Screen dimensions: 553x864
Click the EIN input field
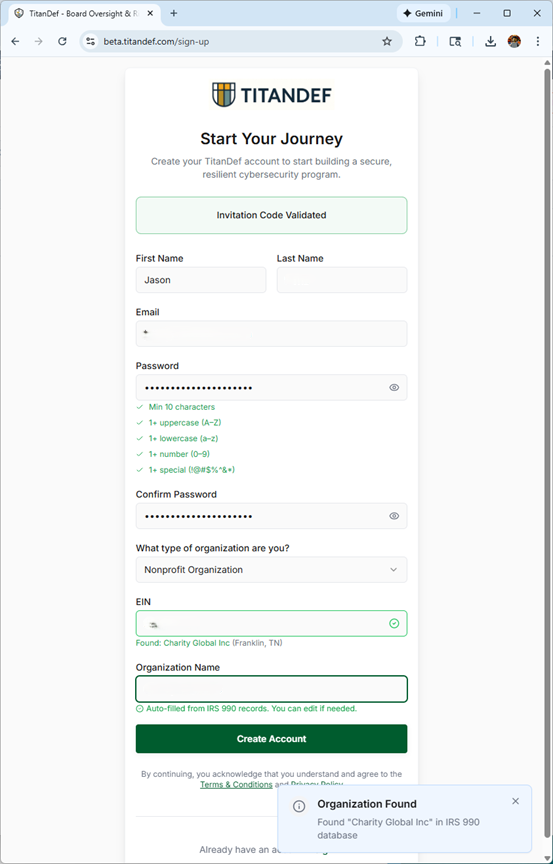272,624
